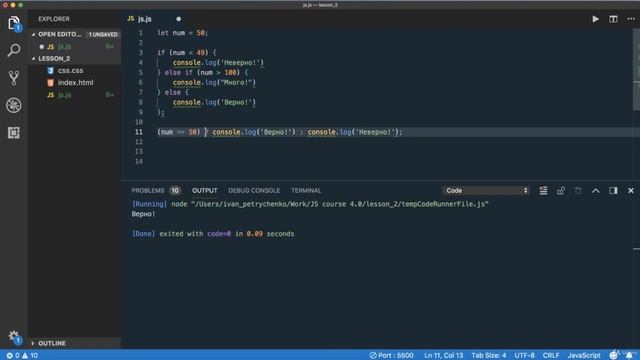This screenshot has height=360, width=640.
Task: Click the '[Done] exited with code=0' output line
Action: click(x=213, y=234)
